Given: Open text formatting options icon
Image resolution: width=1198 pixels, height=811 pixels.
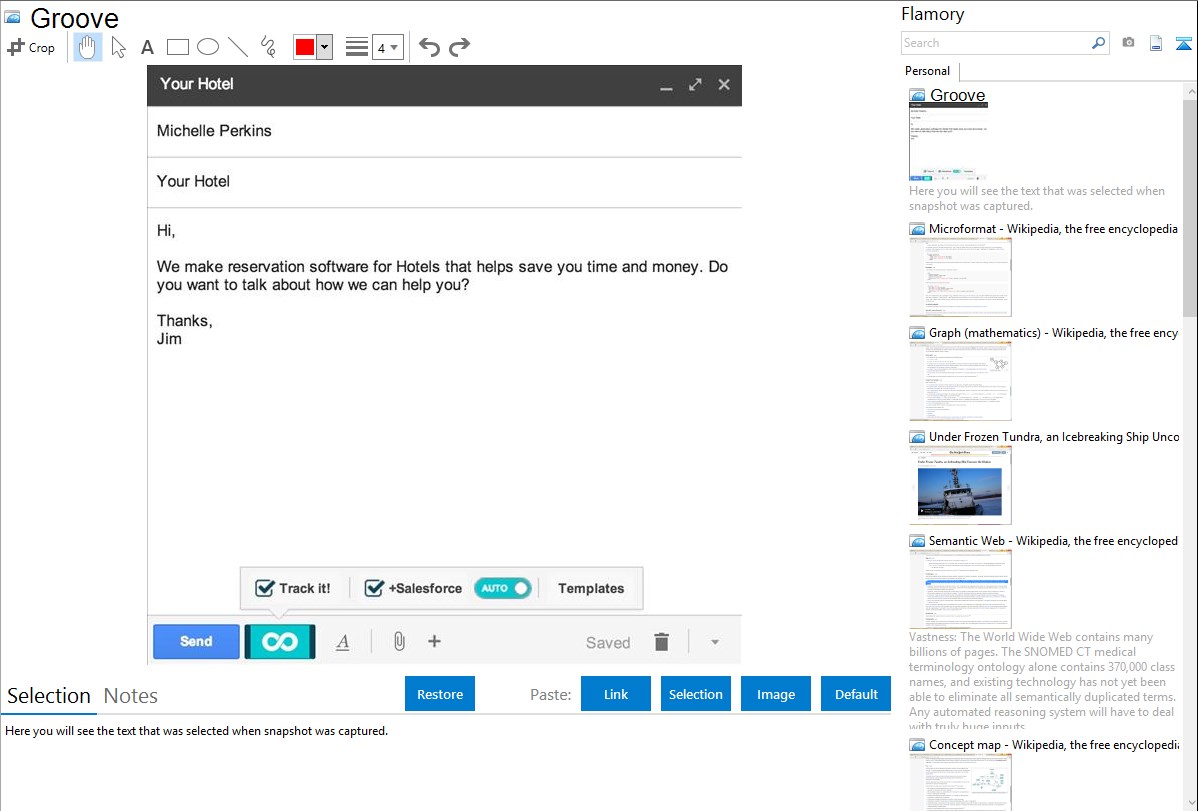Looking at the screenshot, I should pyautogui.click(x=343, y=642).
